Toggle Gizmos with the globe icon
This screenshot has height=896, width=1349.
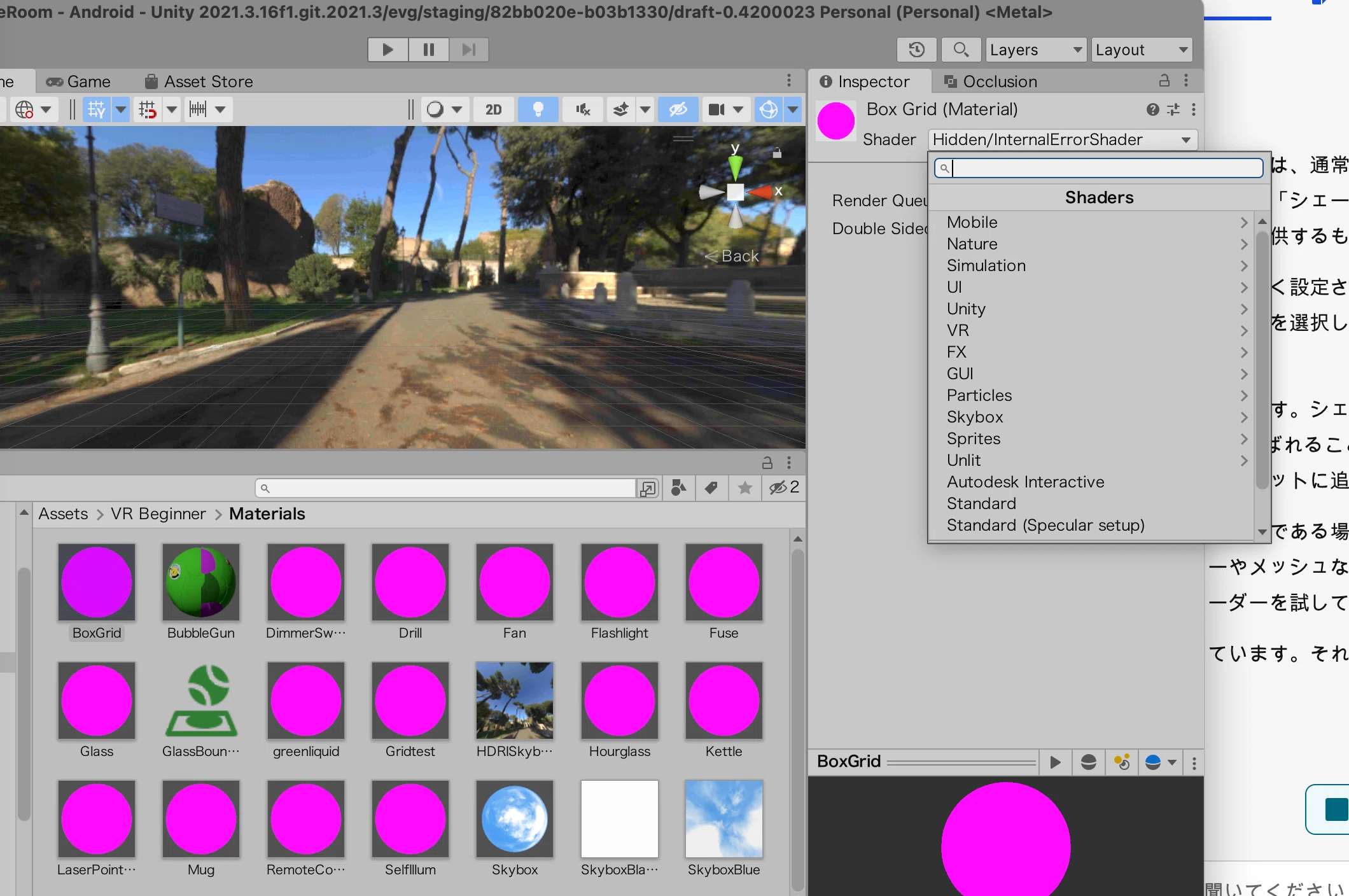pyautogui.click(x=769, y=109)
